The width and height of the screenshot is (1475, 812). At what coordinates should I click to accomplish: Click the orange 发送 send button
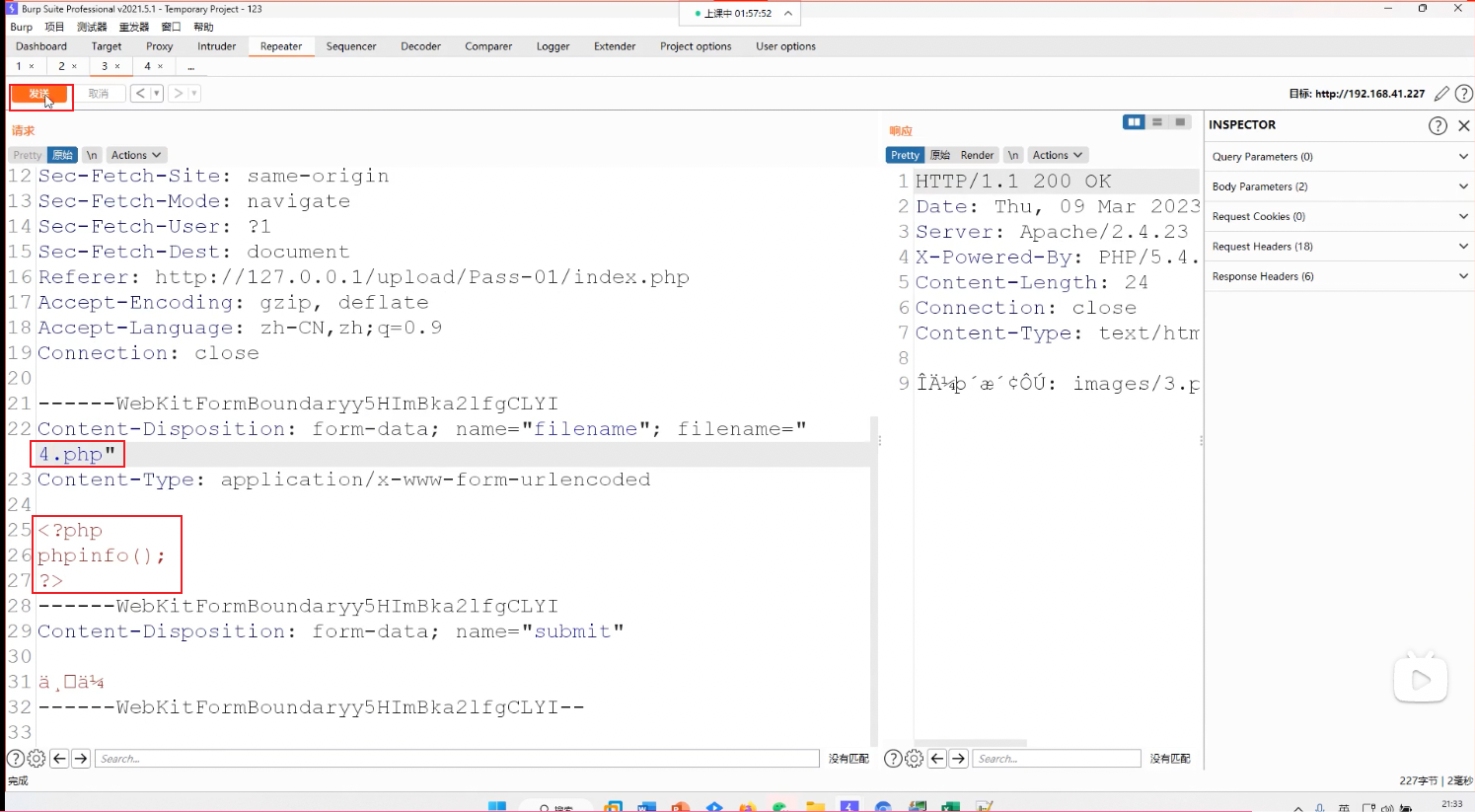39,94
